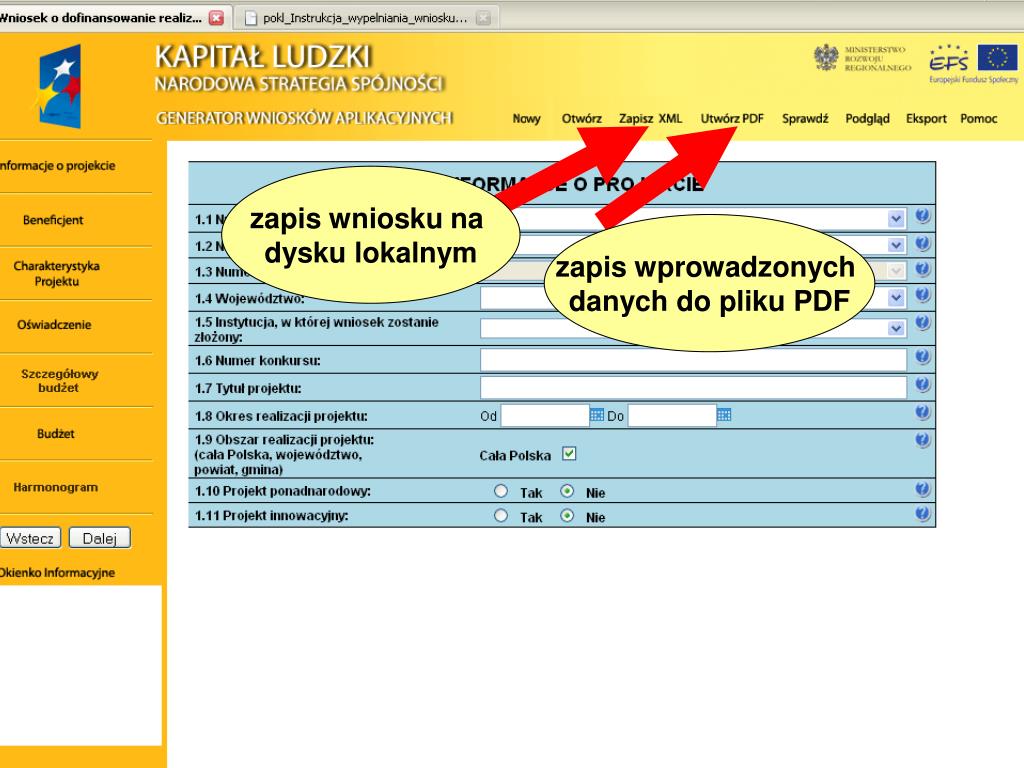Click the 1.6 Numer konkursu input field

click(693, 359)
